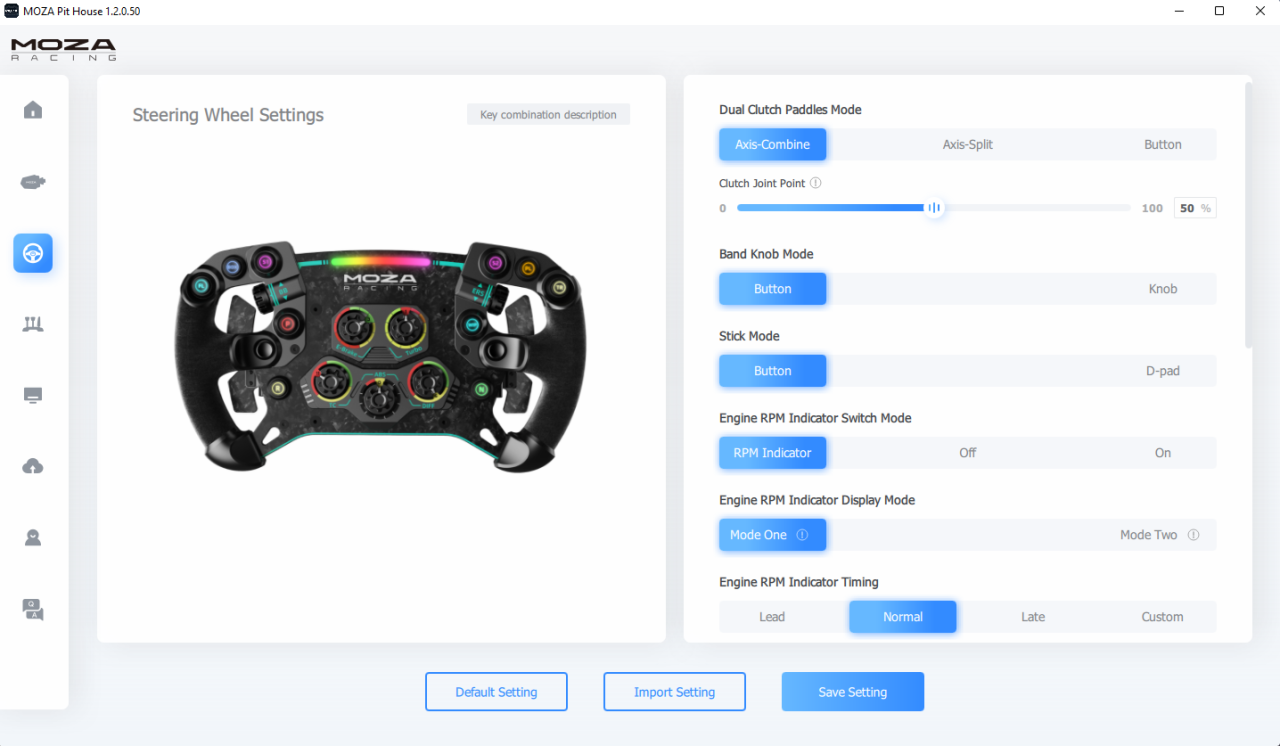Open the dashboard display sidebar icon
The image size is (1280, 746).
pyautogui.click(x=33, y=395)
